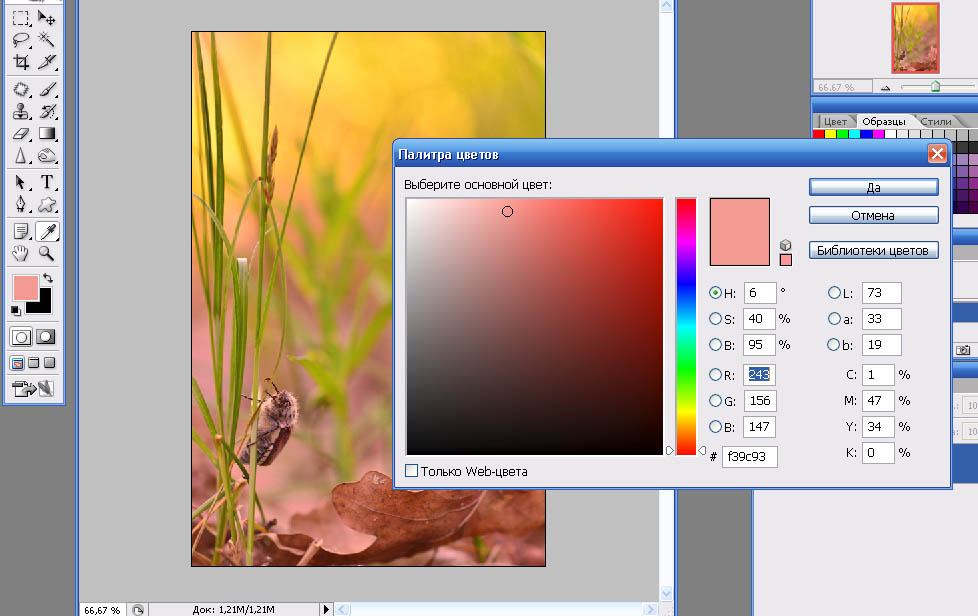Enable the Только Web-цвета checkbox
The image size is (978, 616).
coord(412,471)
